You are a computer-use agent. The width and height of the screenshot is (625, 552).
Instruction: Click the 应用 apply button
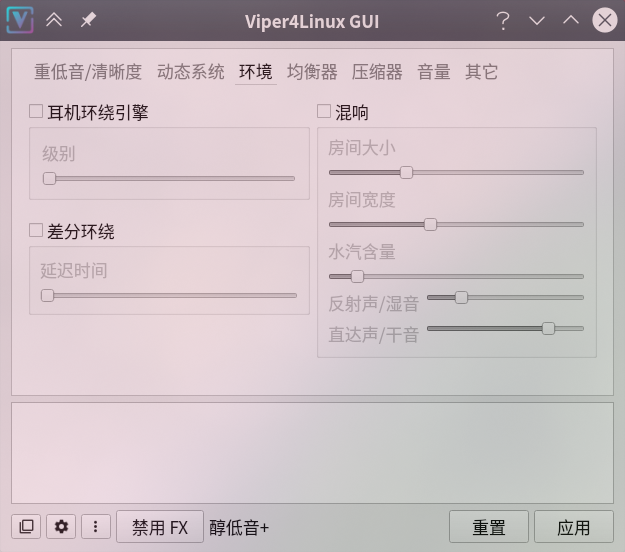pyautogui.click(x=574, y=527)
